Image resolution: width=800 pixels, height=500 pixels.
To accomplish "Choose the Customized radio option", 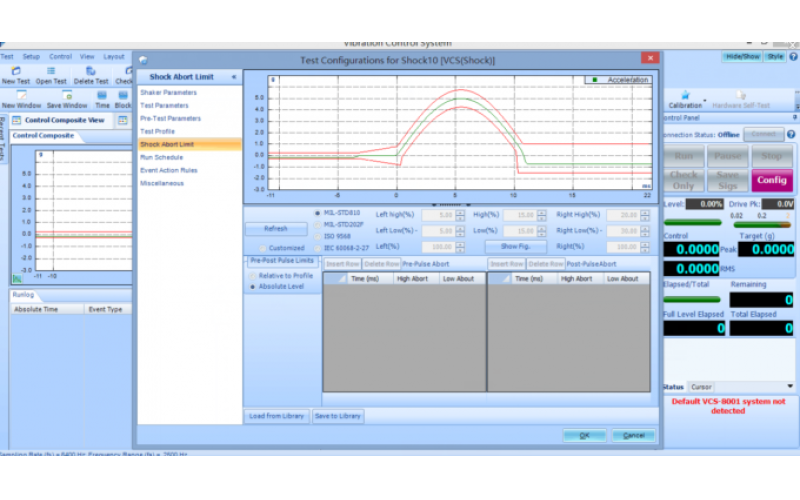I will (x=262, y=248).
